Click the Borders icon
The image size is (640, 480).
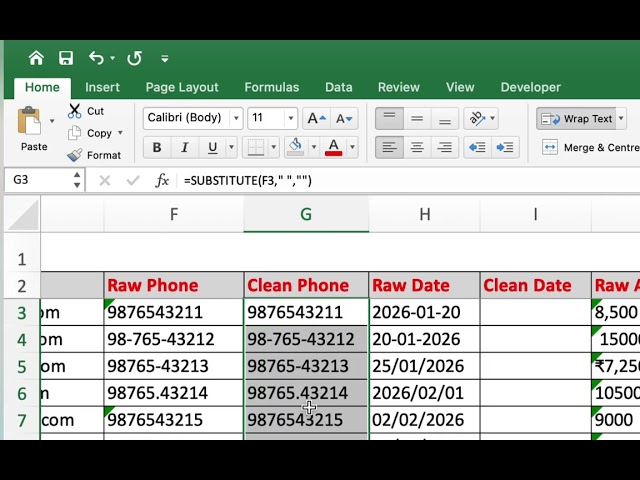pos(256,147)
